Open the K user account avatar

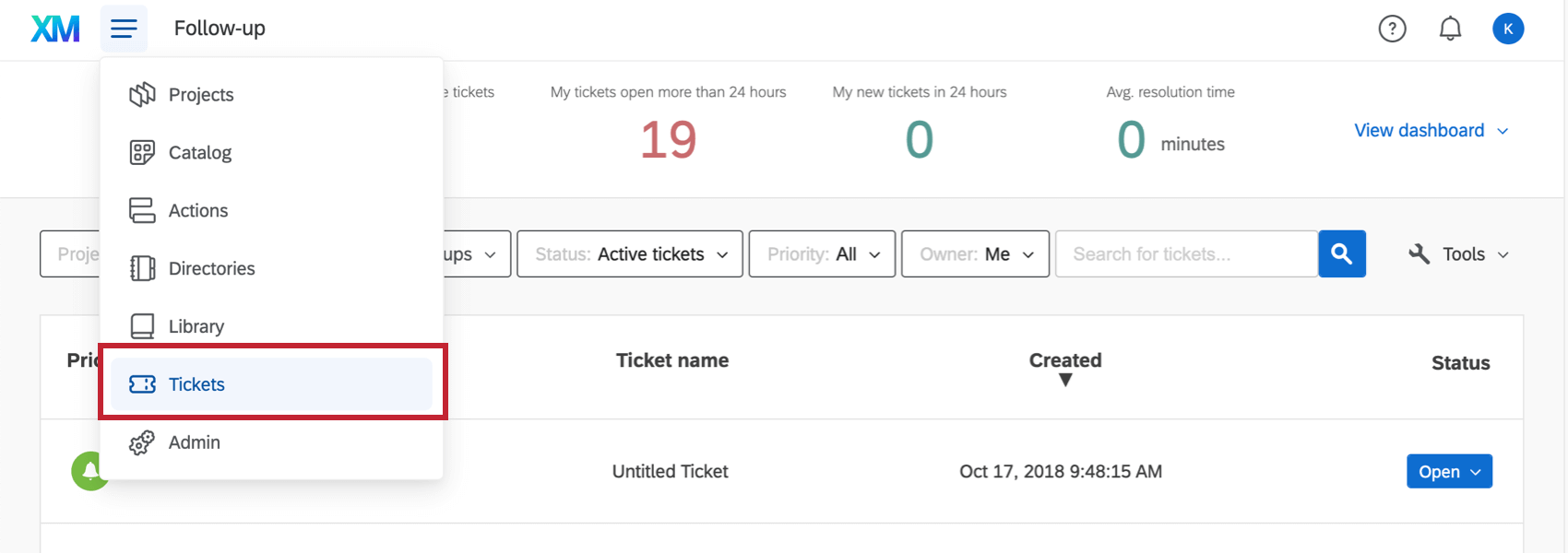click(1508, 29)
